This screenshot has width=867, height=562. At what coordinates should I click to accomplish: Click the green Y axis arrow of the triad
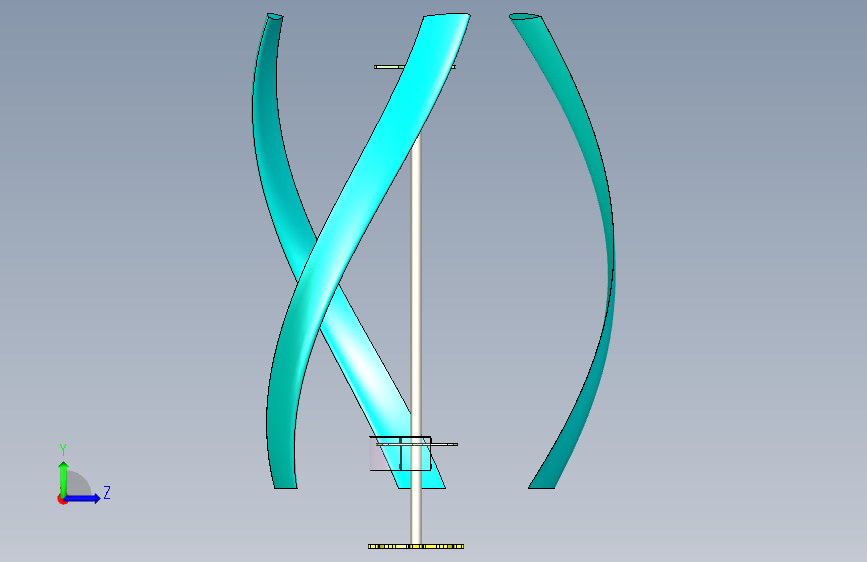[64, 478]
